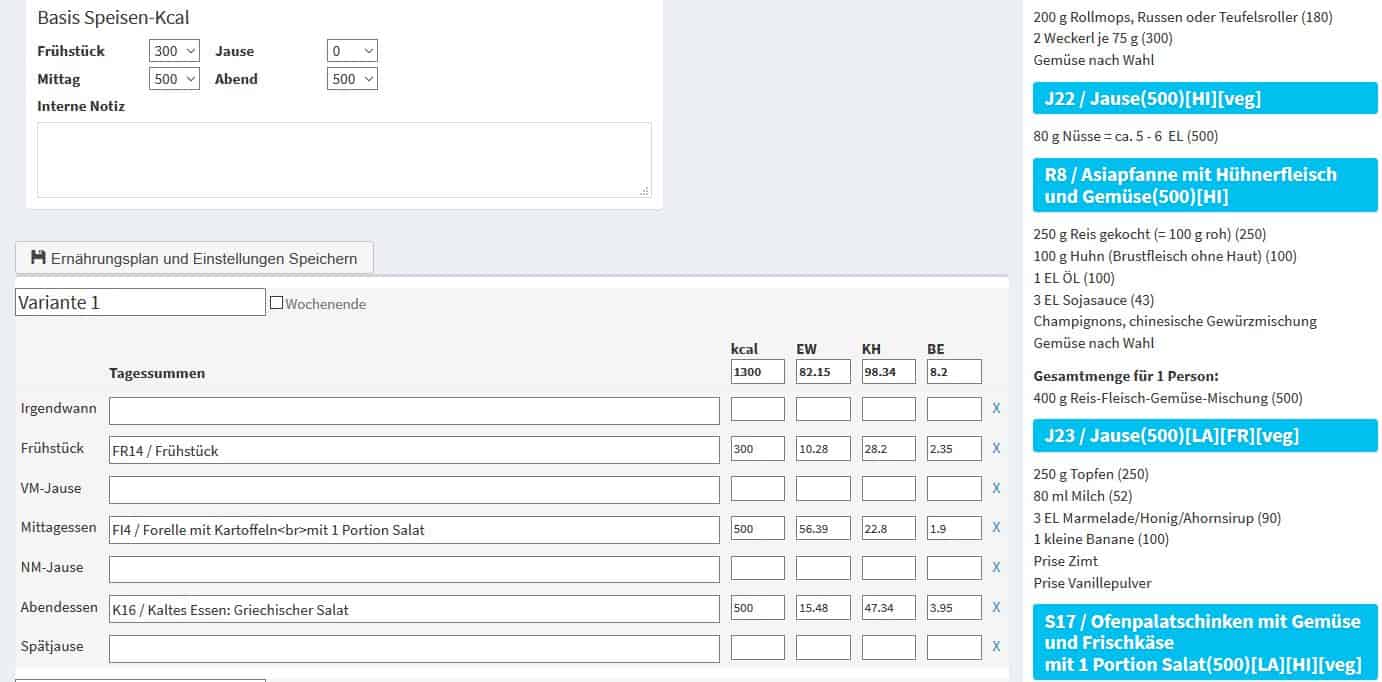Save with Ernährungsplan und Einstellungen Speichern
The image size is (1382, 682).
pos(194,258)
